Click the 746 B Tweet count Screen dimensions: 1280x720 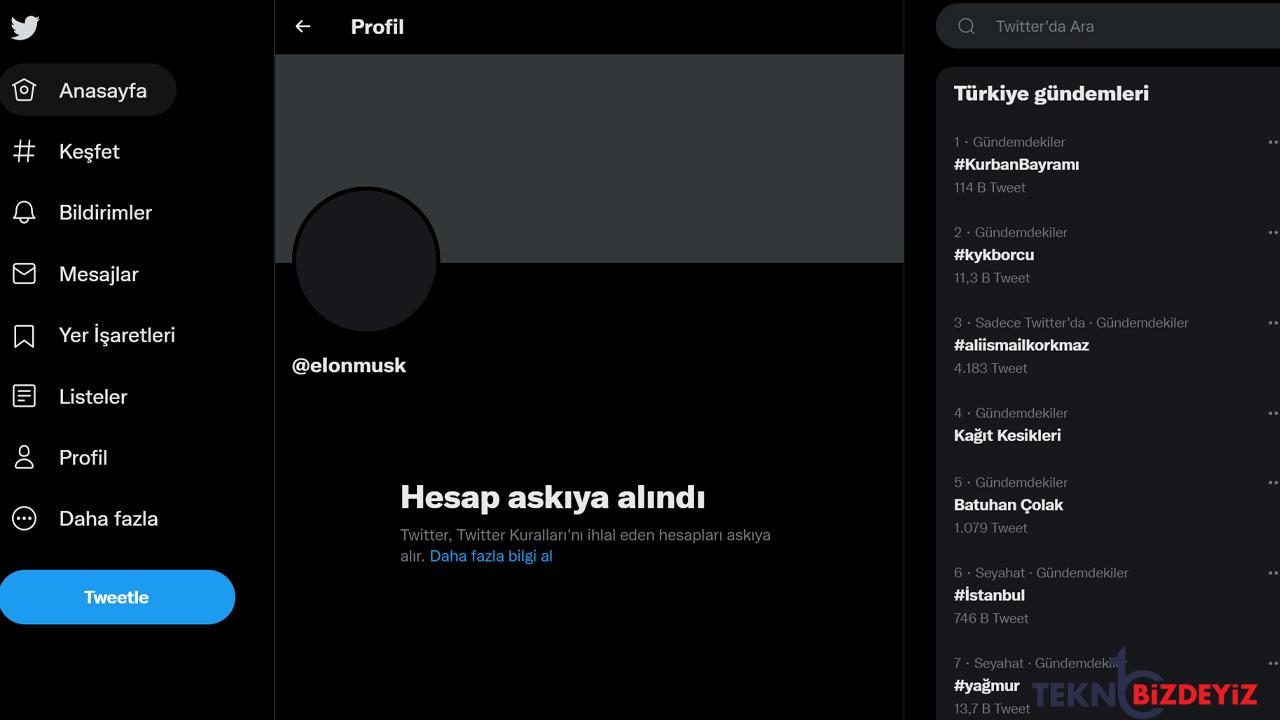pyautogui.click(x=991, y=618)
